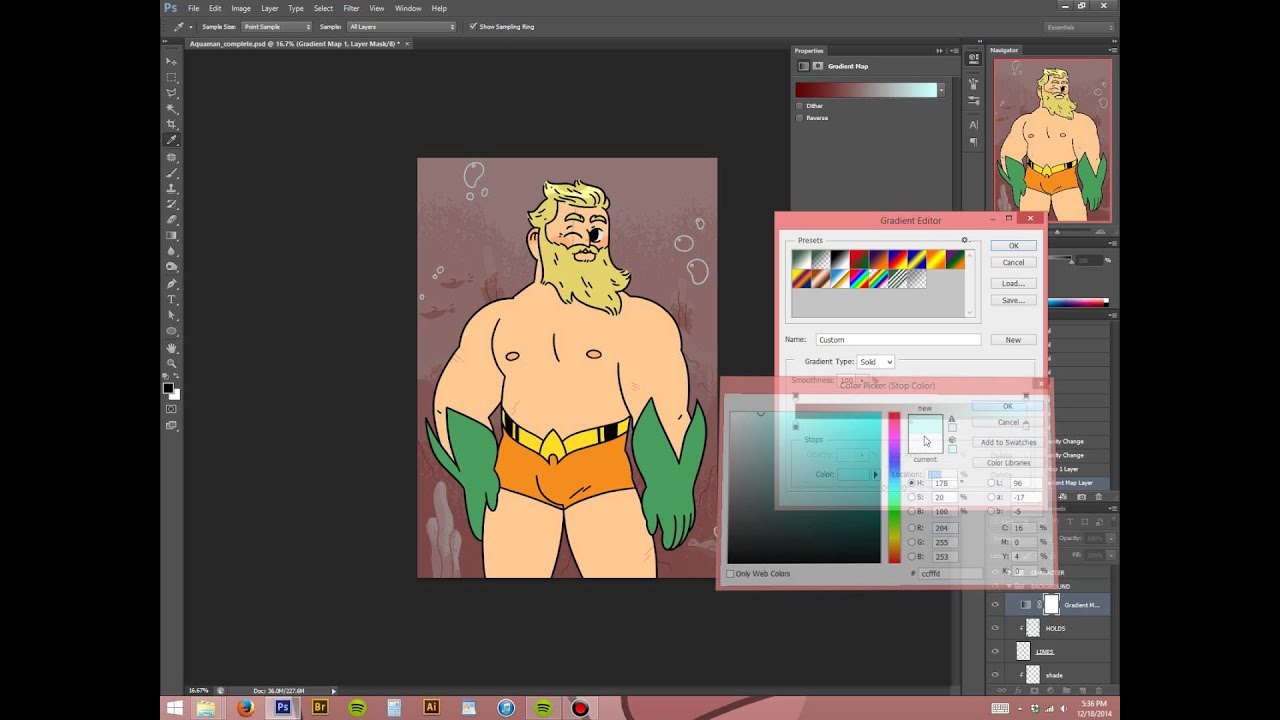Open the stop Color arrow menu
The height and width of the screenshot is (720, 1280).
pyautogui.click(x=875, y=475)
